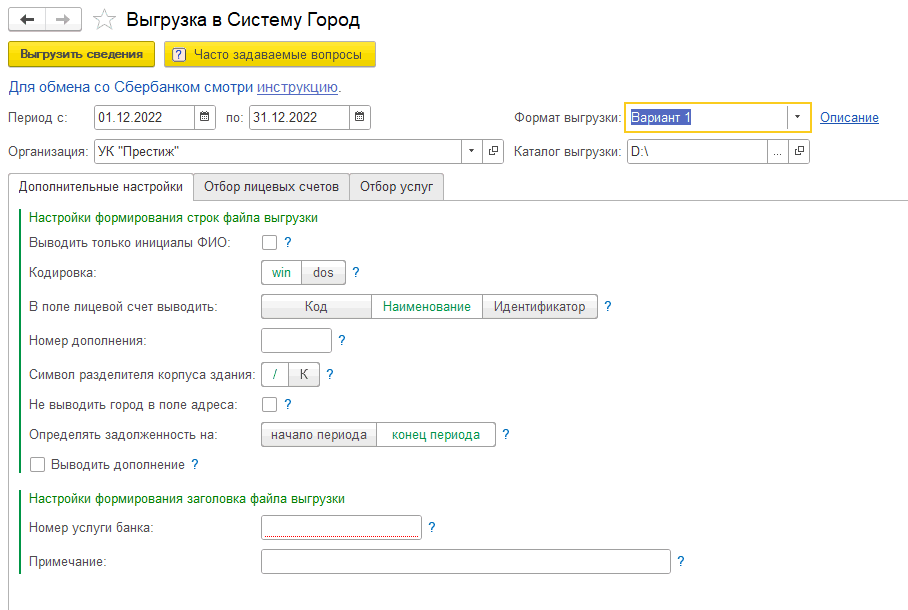Browse for export catalog with ellipsis button

[776, 151]
